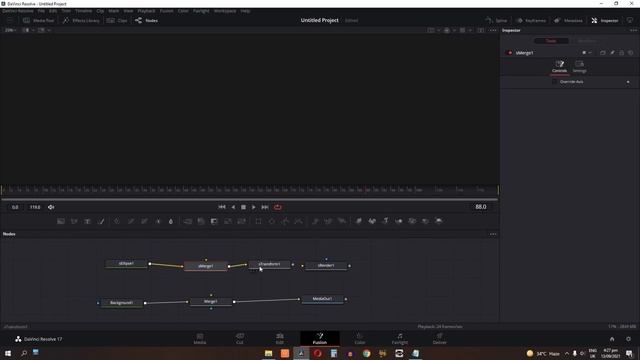The width and height of the screenshot is (640, 360).
Task: Toggle the Nodes panel button
Action: (x=146, y=20)
